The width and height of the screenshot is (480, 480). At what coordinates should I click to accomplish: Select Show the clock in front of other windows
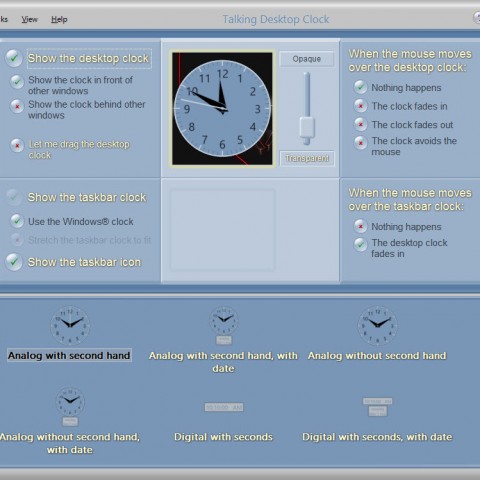(17, 81)
